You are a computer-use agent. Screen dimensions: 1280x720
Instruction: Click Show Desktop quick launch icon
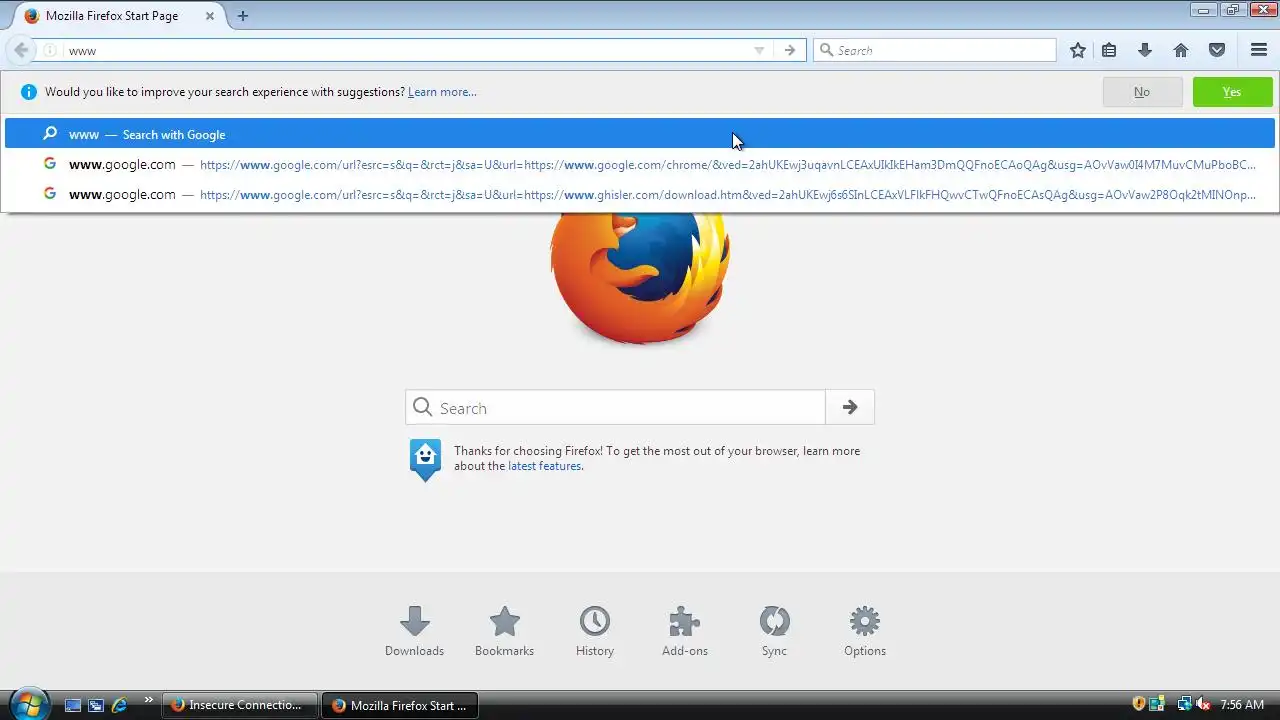[72, 705]
